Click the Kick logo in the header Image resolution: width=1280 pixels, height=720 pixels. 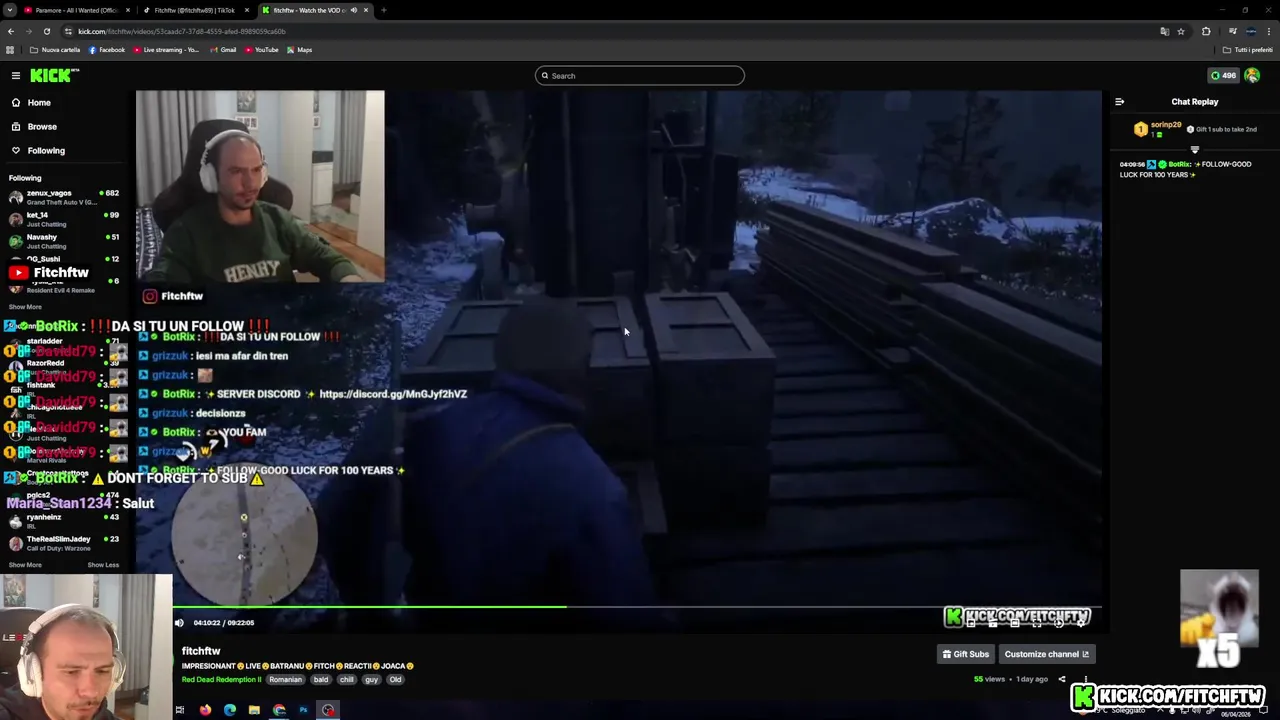[x=54, y=75]
